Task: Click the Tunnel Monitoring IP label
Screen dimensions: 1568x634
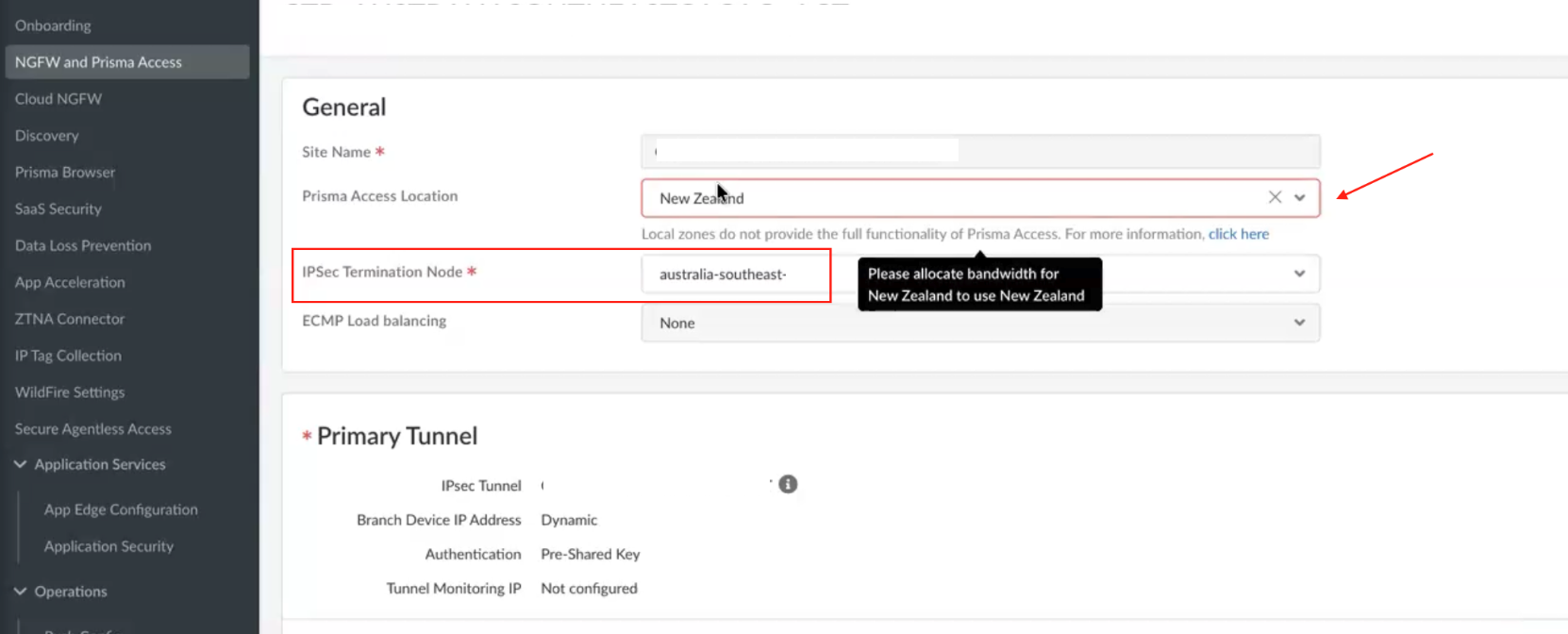Action: (454, 589)
